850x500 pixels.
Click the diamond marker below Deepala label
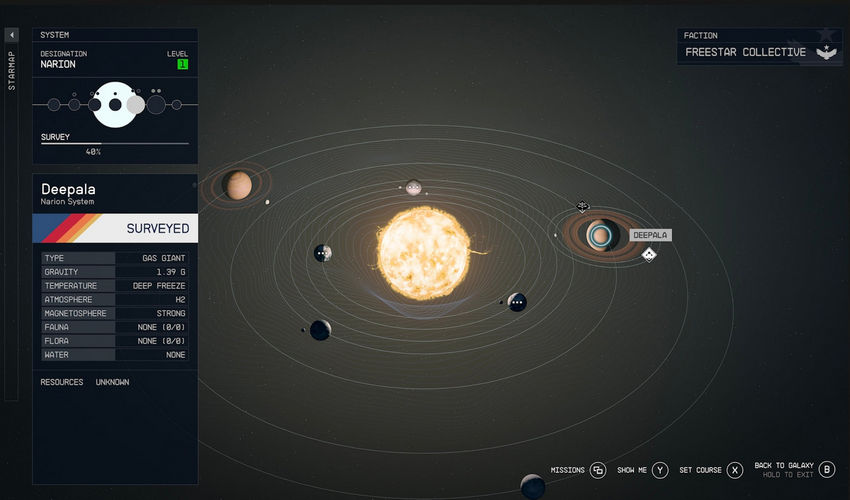(649, 254)
